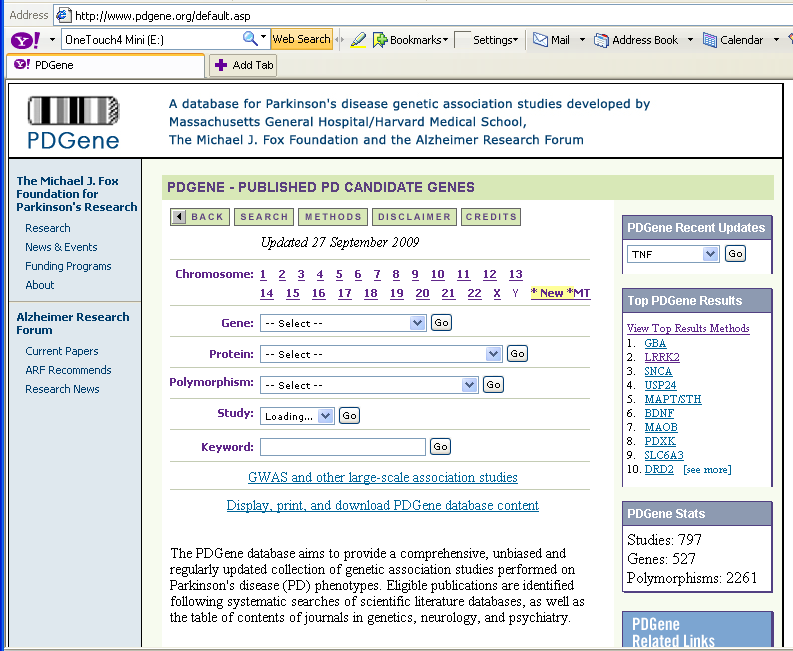Viewport: 793px width, 651px height.
Task: Open Display, print, and download database content
Action: coord(383,505)
